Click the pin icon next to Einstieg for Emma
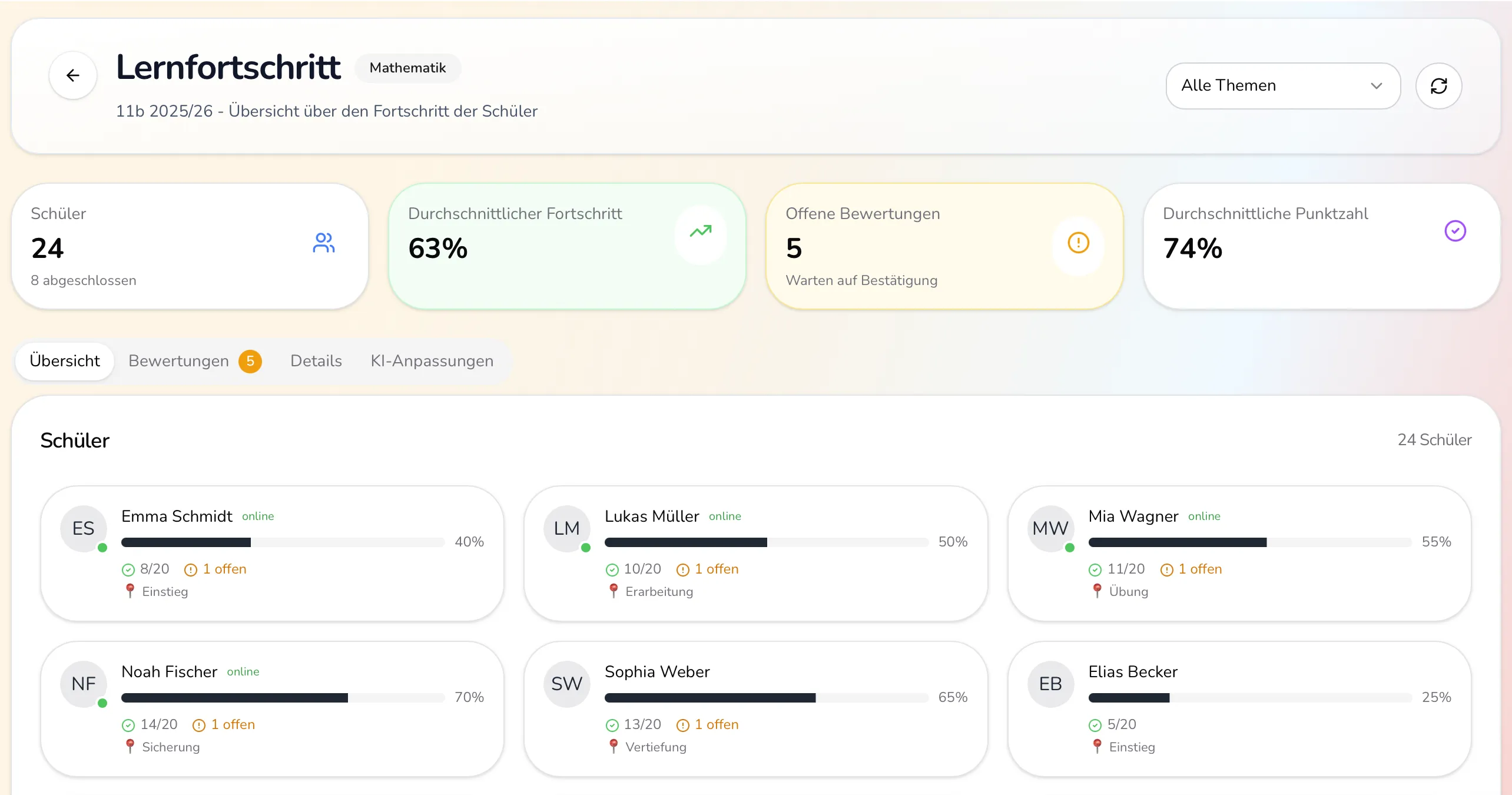Image resolution: width=1512 pixels, height=795 pixels. click(129, 591)
